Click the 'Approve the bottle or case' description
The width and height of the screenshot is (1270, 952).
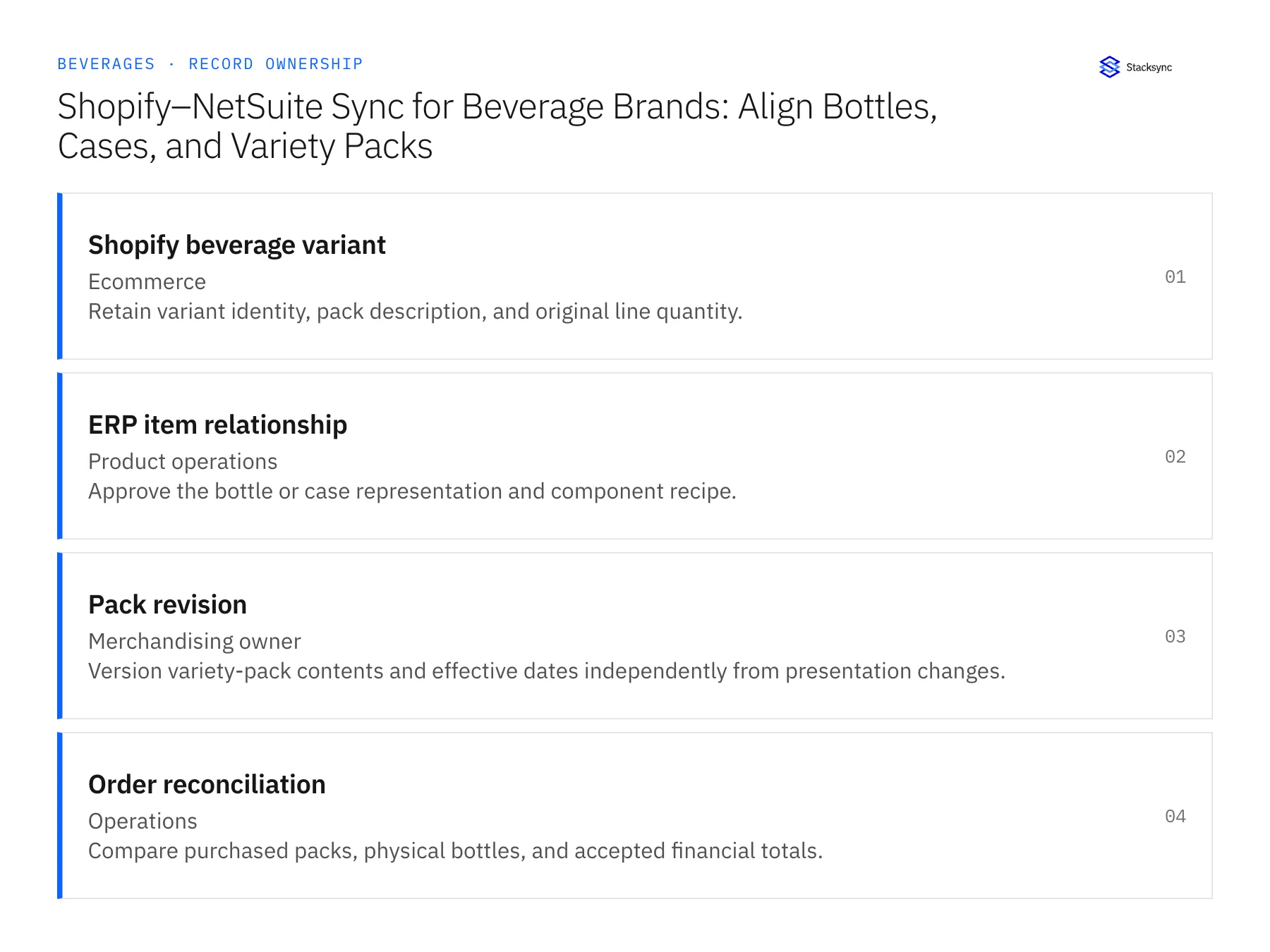coord(412,491)
